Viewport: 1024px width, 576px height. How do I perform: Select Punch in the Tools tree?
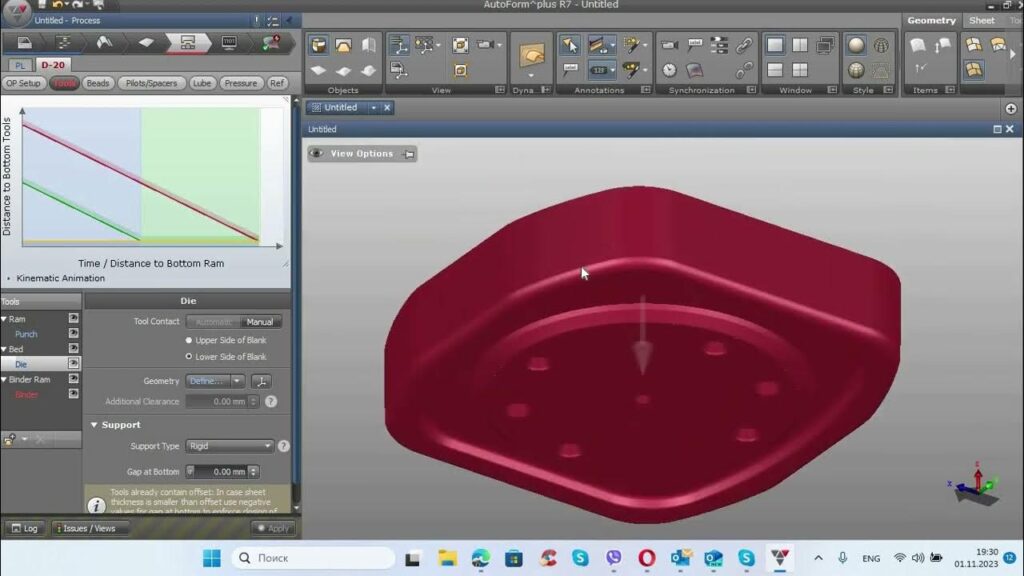coord(26,334)
